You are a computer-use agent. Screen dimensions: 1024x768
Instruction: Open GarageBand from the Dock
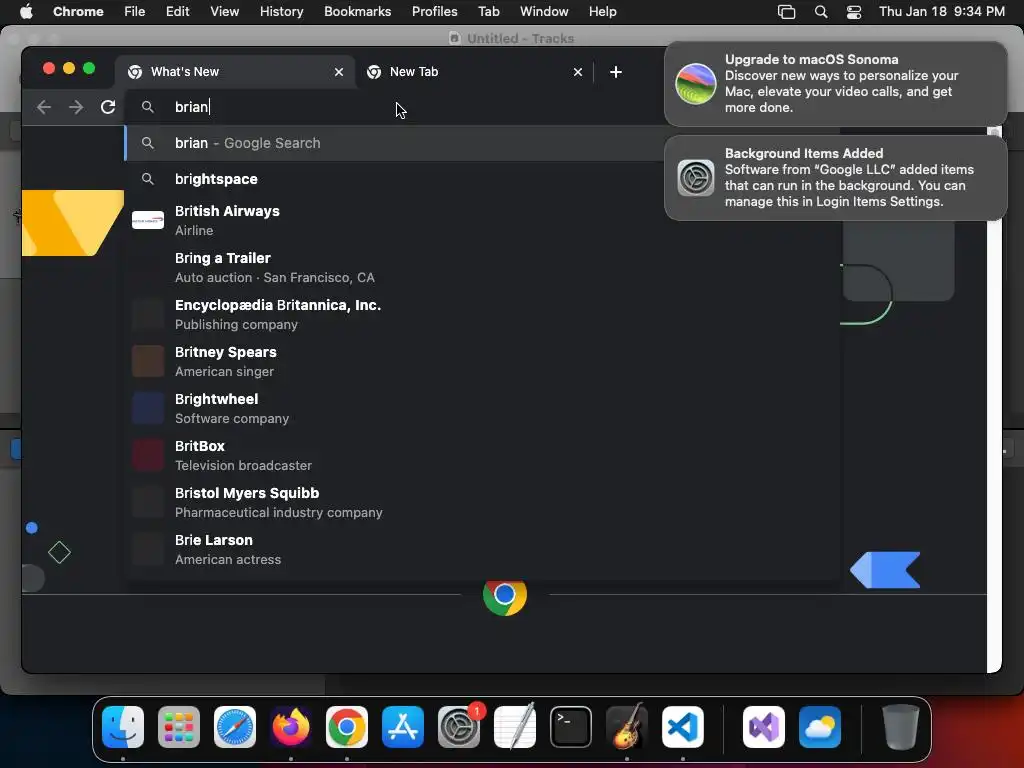tap(627, 727)
